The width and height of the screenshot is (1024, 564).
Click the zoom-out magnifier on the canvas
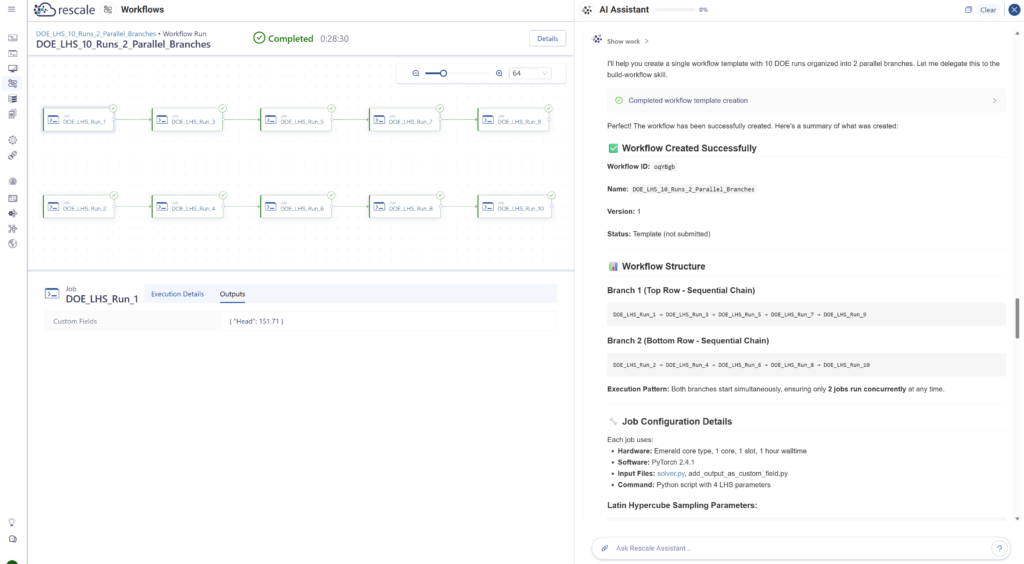click(415, 73)
